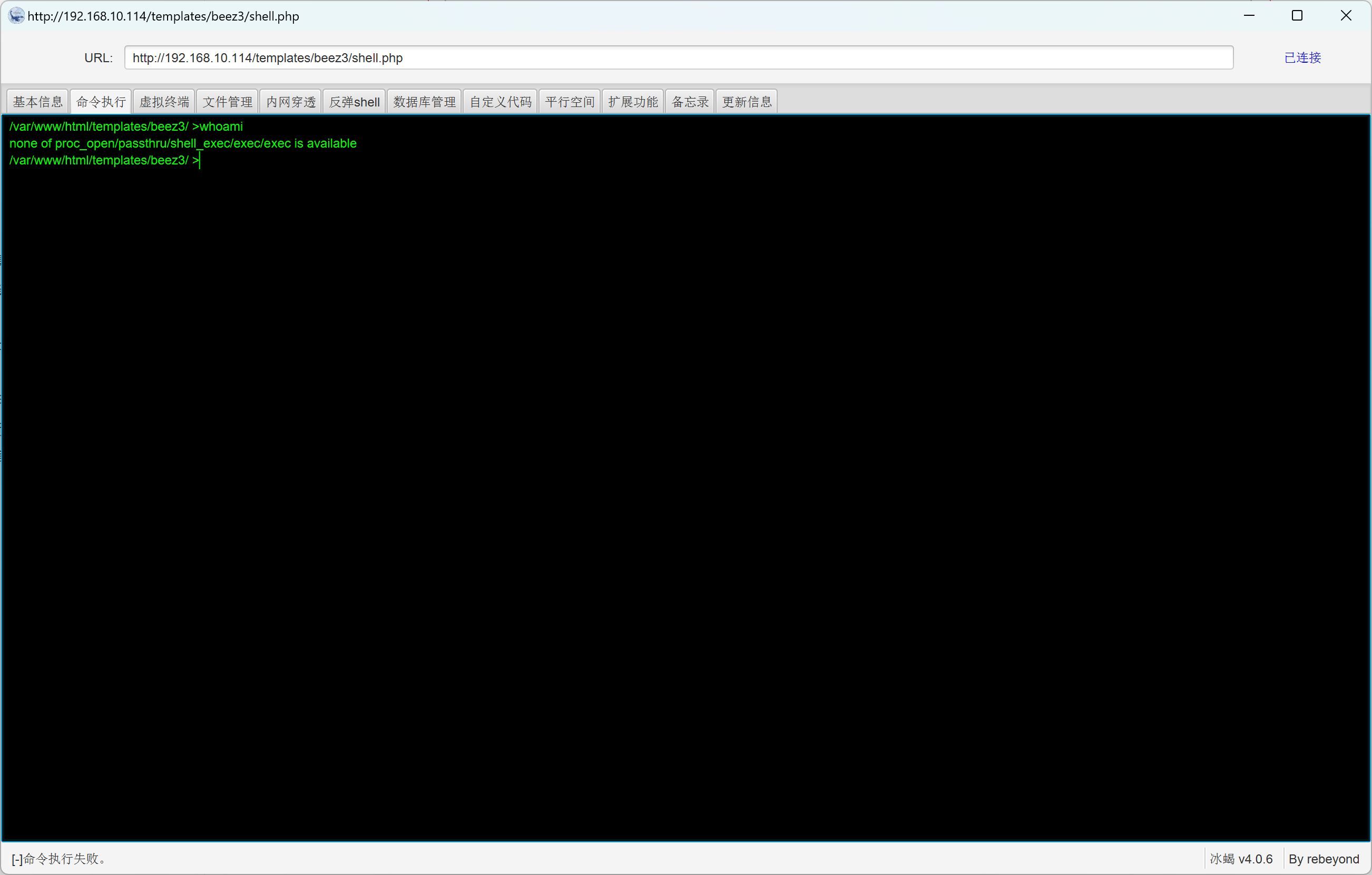Click the URL input field
The height and width of the screenshot is (875, 1372).
[x=678, y=57]
